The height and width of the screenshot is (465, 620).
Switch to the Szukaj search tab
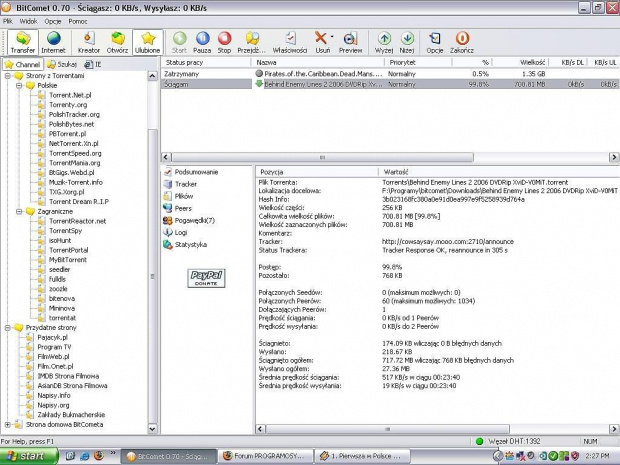pyautogui.click(x=62, y=64)
